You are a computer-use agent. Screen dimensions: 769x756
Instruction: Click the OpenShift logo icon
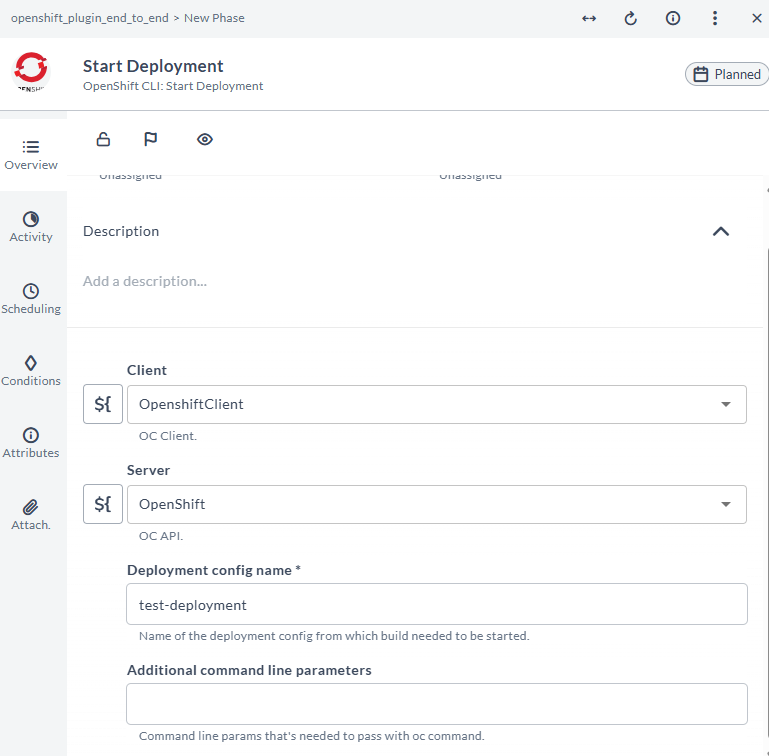coord(31,72)
